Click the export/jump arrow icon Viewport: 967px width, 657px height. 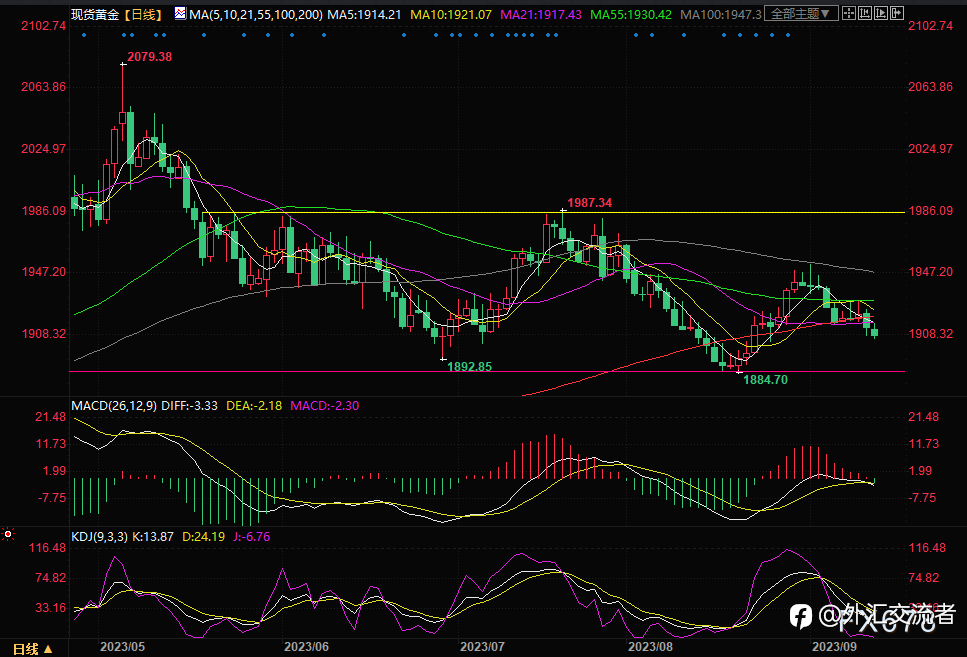coord(897,13)
